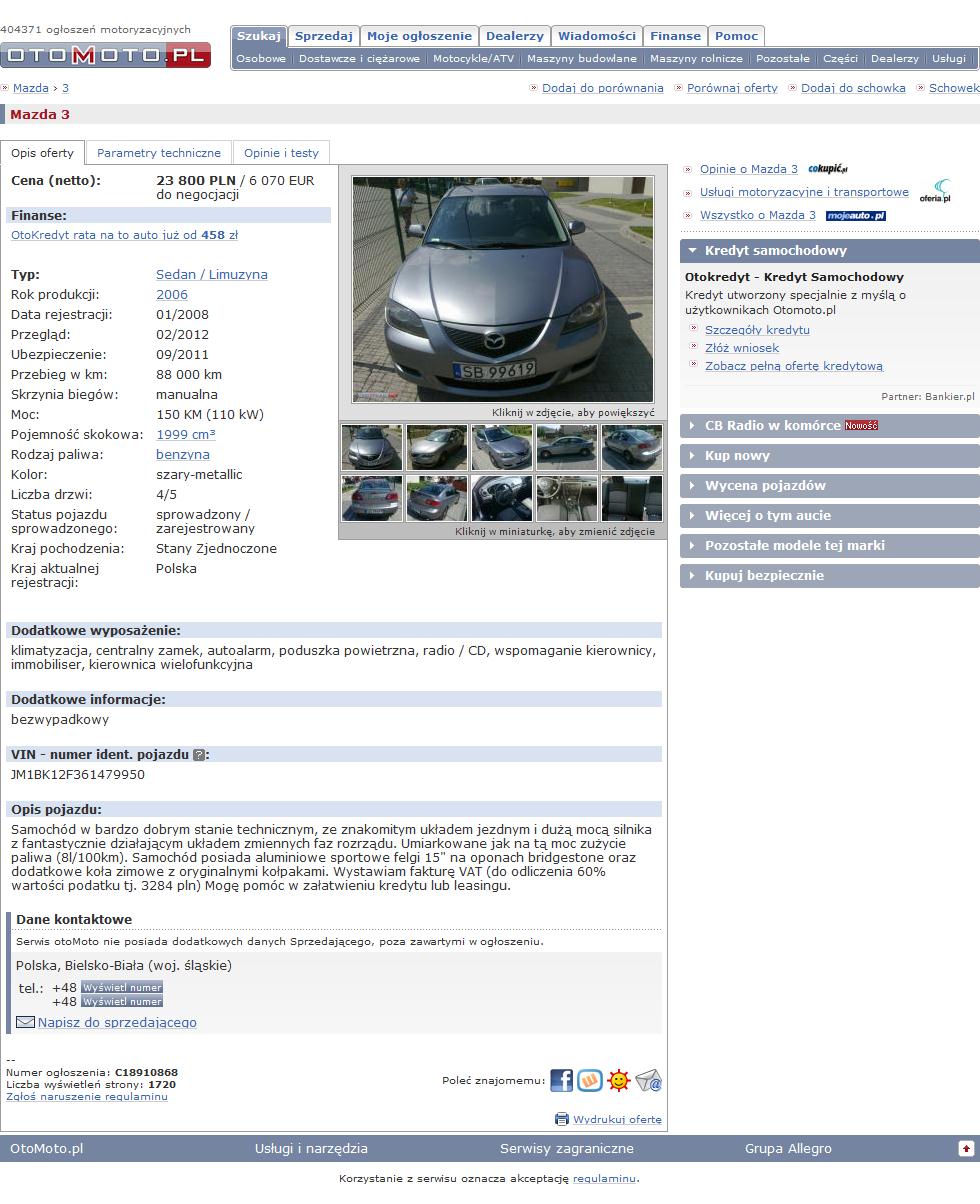Click Zgłoś naruszenie regulaminu link
This screenshot has height=1204, width=980.
(x=87, y=1096)
